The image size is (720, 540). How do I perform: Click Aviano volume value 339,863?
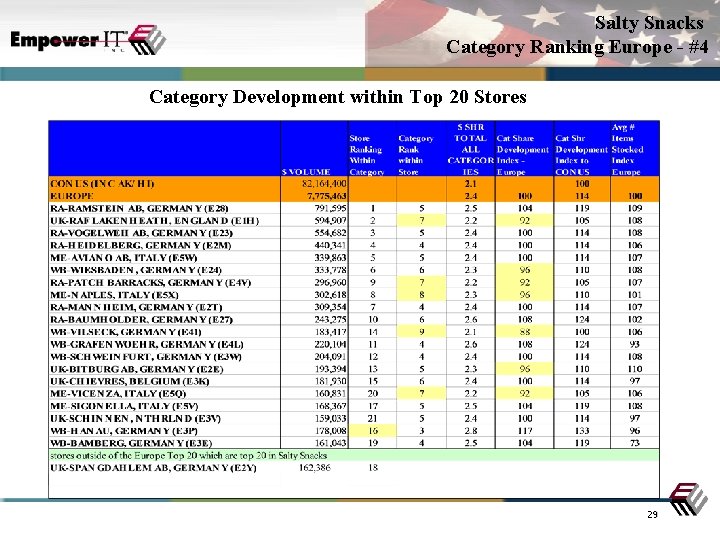click(x=330, y=258)
